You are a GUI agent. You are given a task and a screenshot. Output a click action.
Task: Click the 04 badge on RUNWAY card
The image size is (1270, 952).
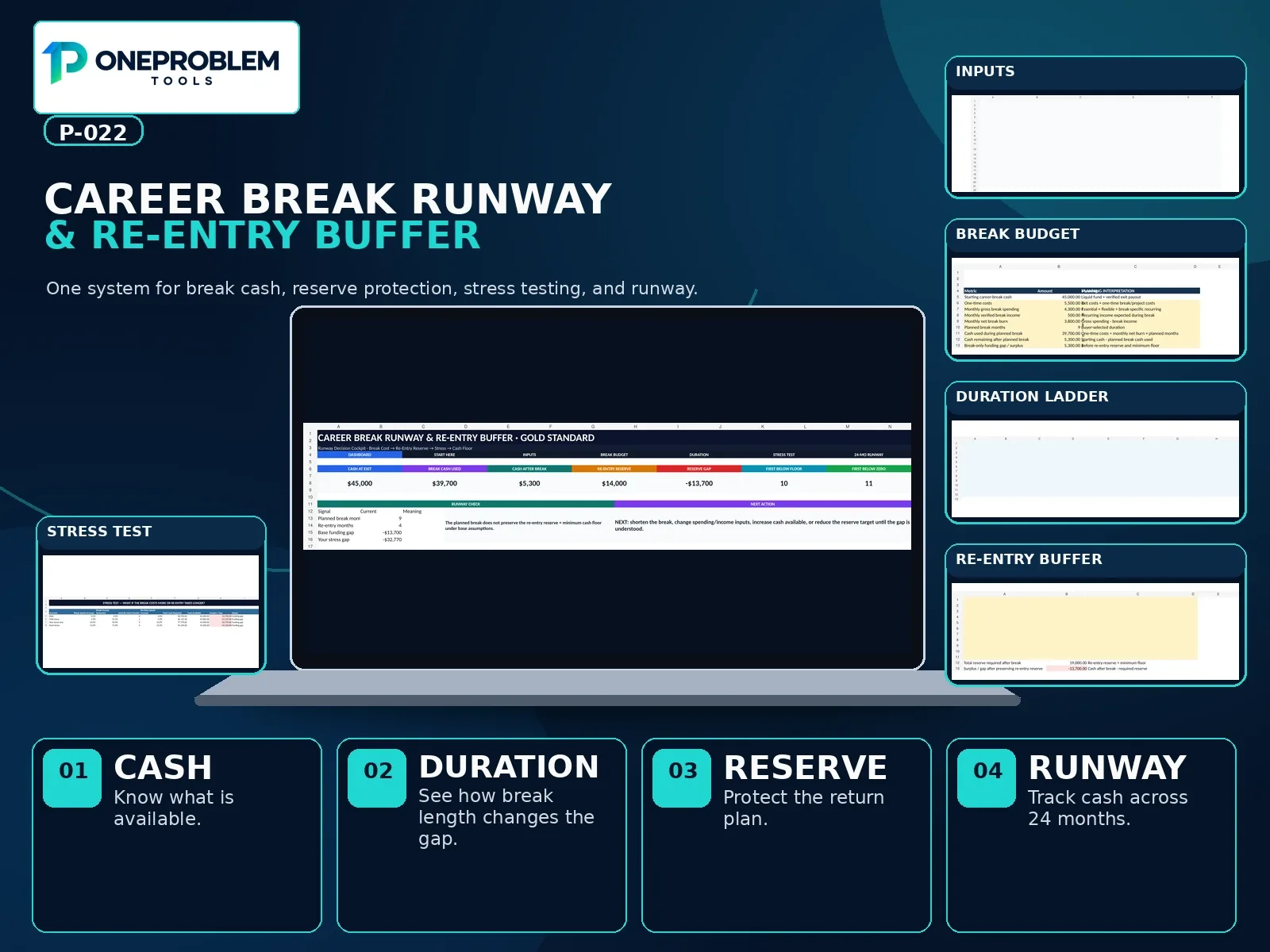pyautogui.click(x=987, y=778)
